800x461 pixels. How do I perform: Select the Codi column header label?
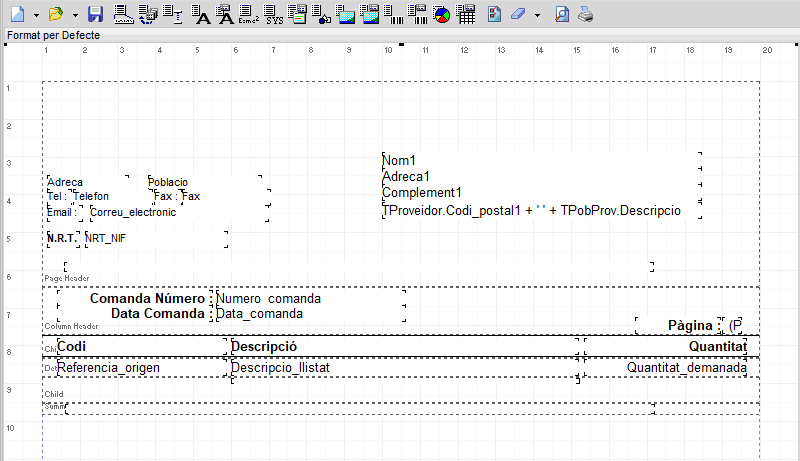pyautogui.click(x=141, y=346)
